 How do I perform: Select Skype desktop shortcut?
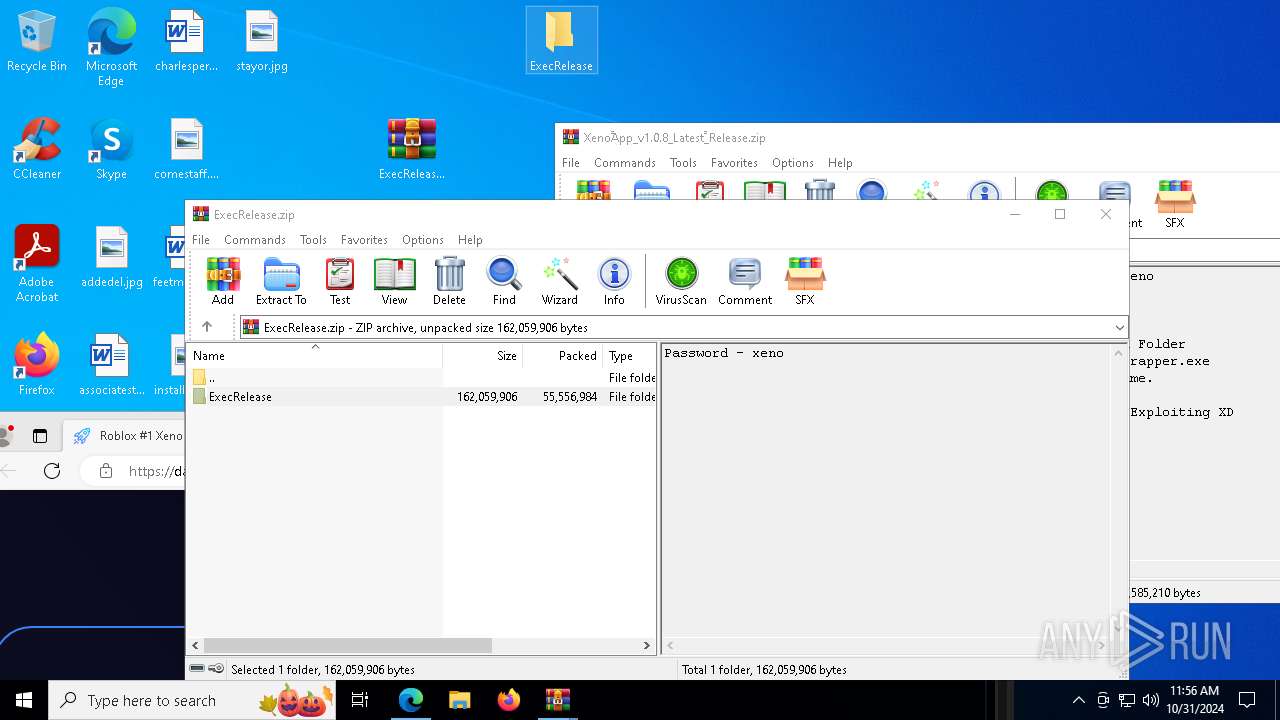111,150
